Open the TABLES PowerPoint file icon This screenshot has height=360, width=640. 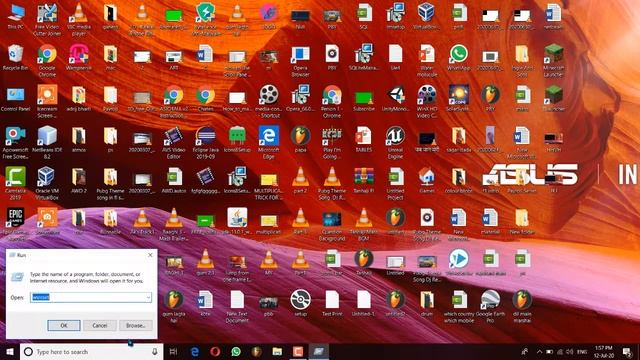pos(364,139)
